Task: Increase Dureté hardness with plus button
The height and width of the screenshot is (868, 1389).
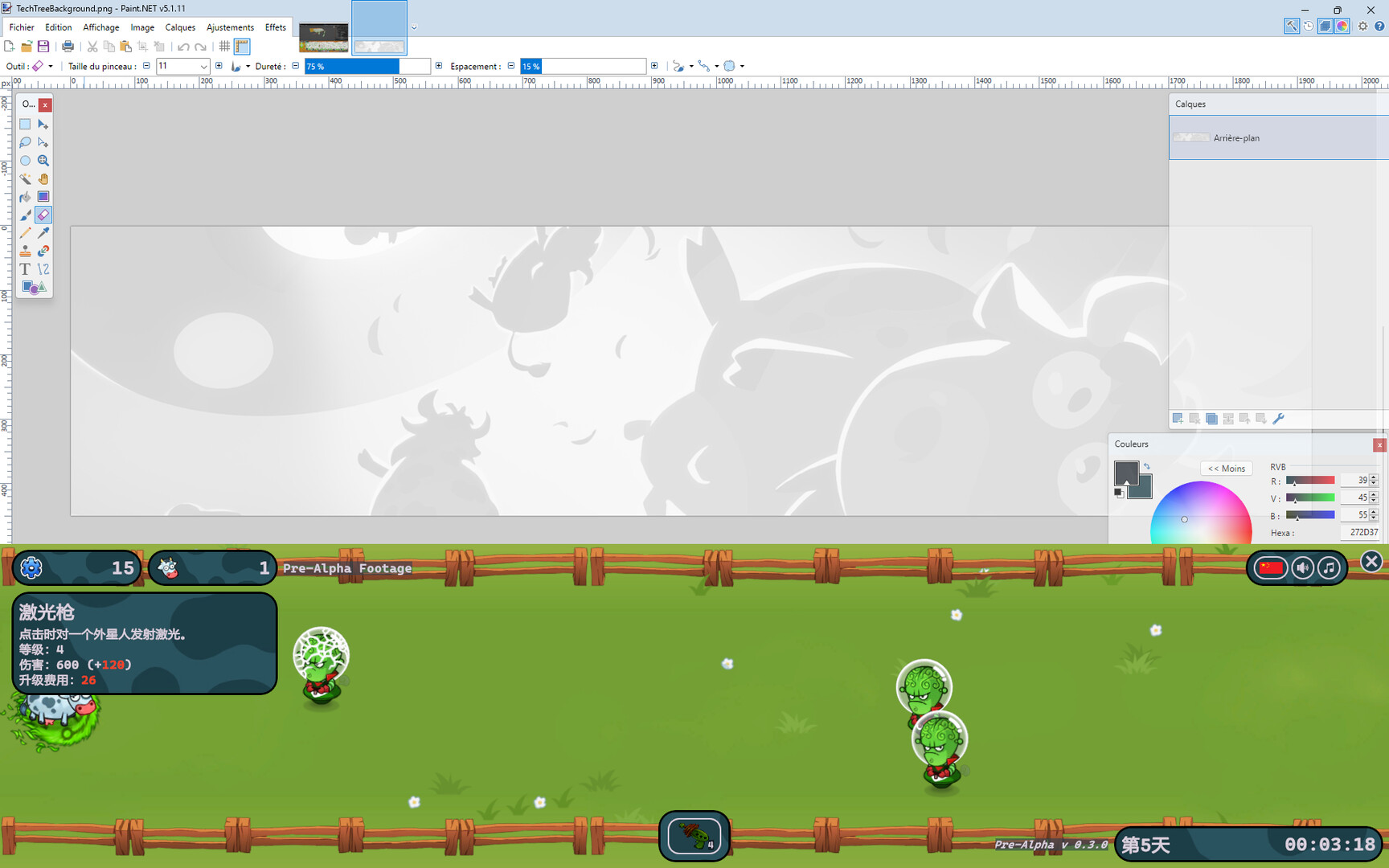Action: point(439,66)
